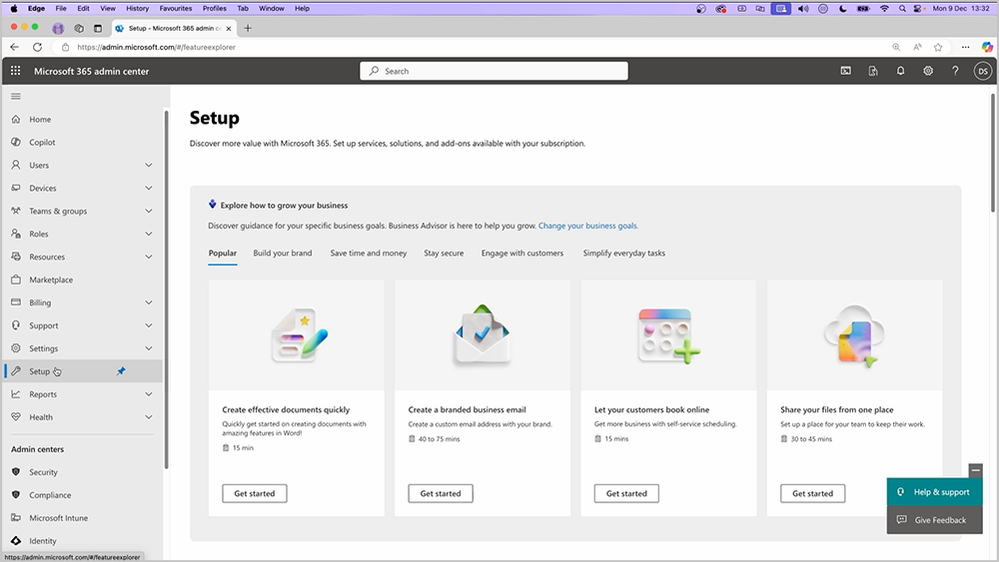Click the Give Feedback button
This screenshot has width=999, height=562.
[934, 520]
